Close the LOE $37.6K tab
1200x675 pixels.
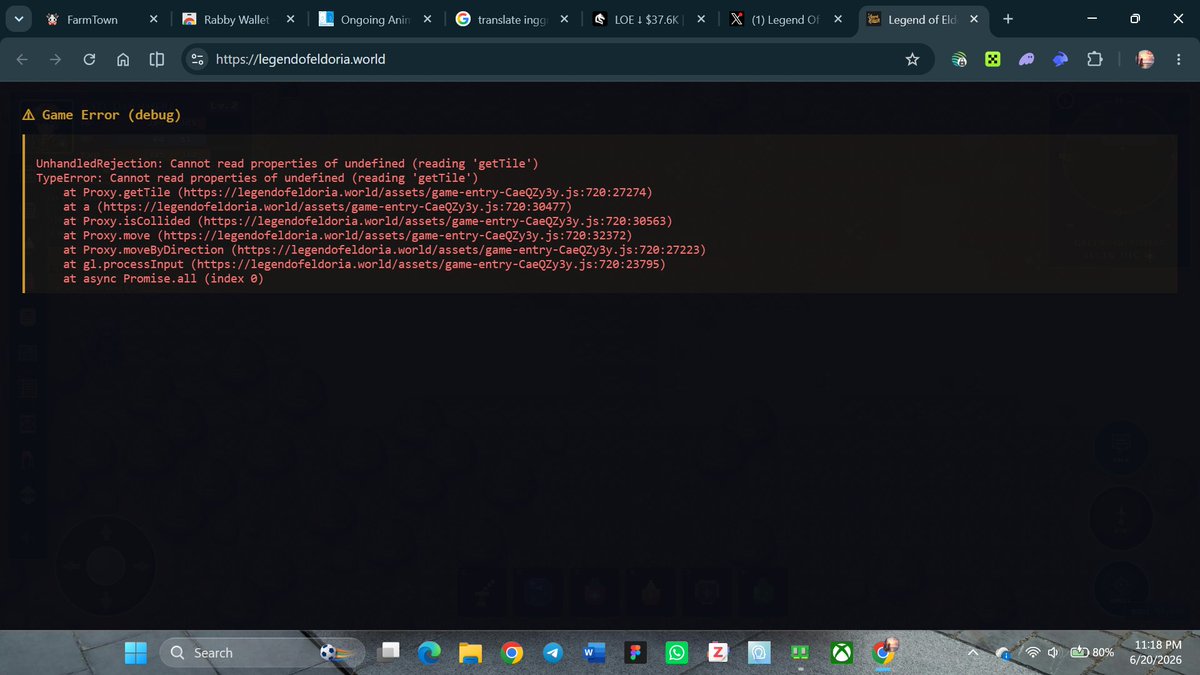coord(700,19)
